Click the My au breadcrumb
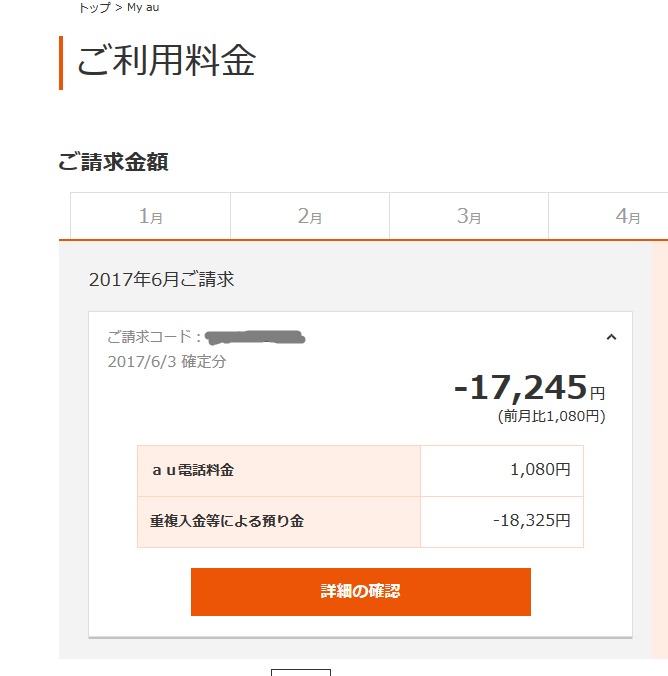668x676 pixels. coord(143,7)
